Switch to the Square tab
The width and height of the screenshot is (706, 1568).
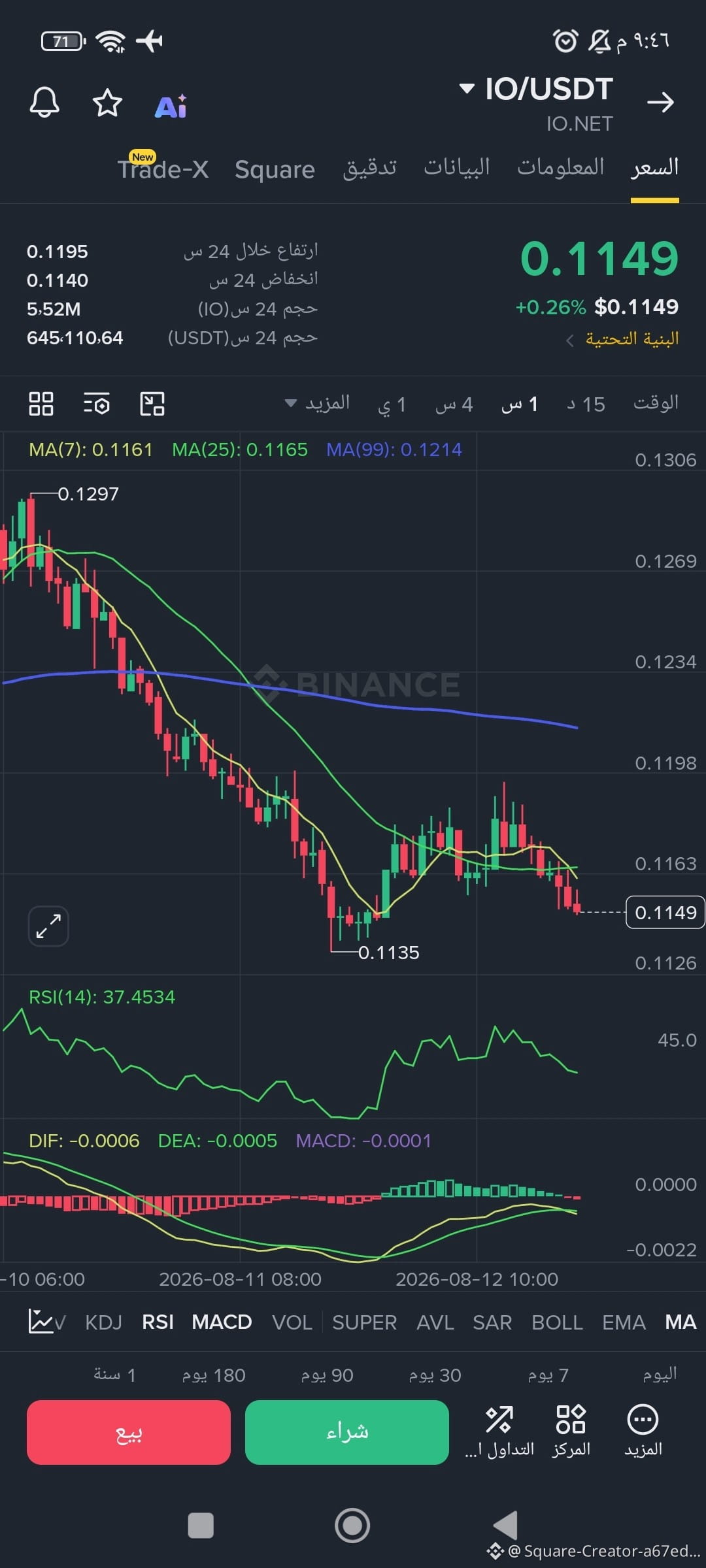pos(275,169)
